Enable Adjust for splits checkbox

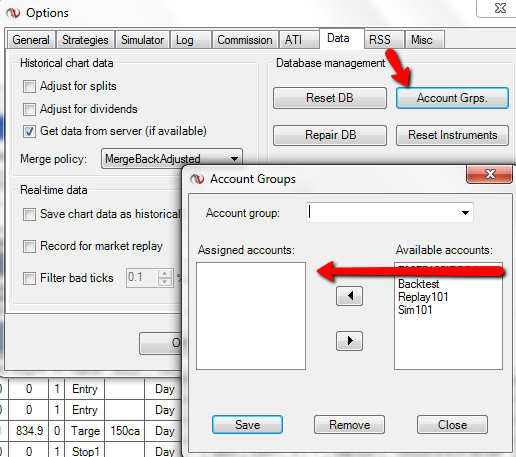29,86
